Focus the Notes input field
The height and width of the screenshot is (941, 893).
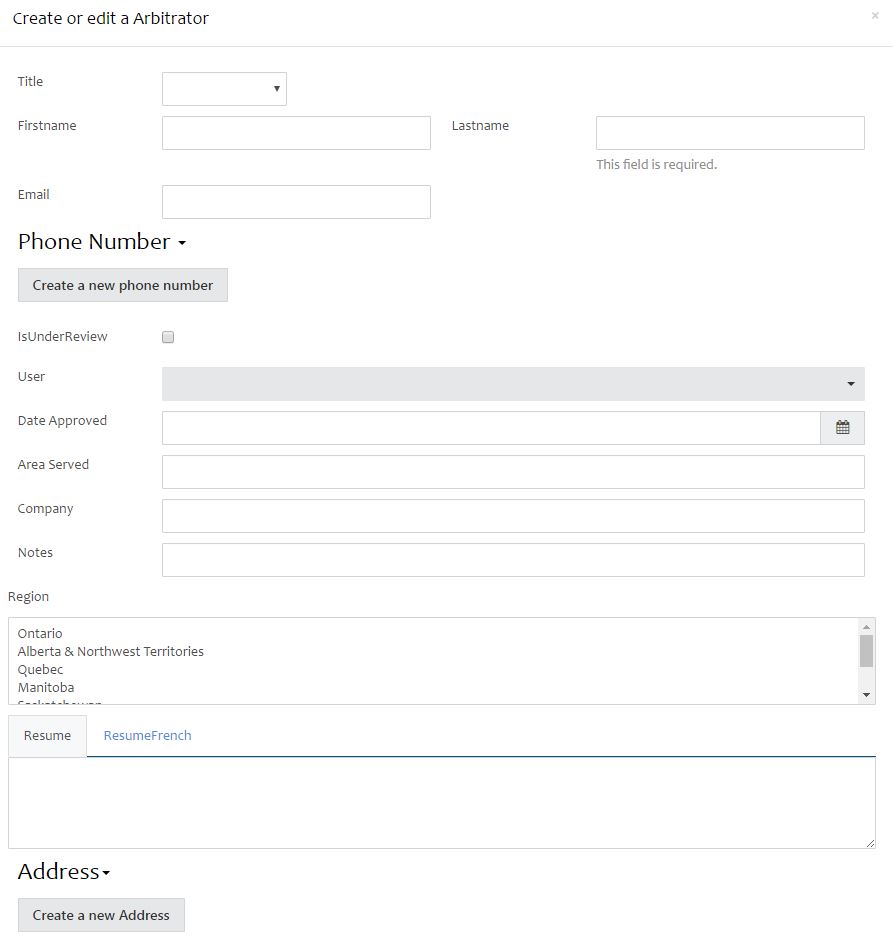coord(513,560)
